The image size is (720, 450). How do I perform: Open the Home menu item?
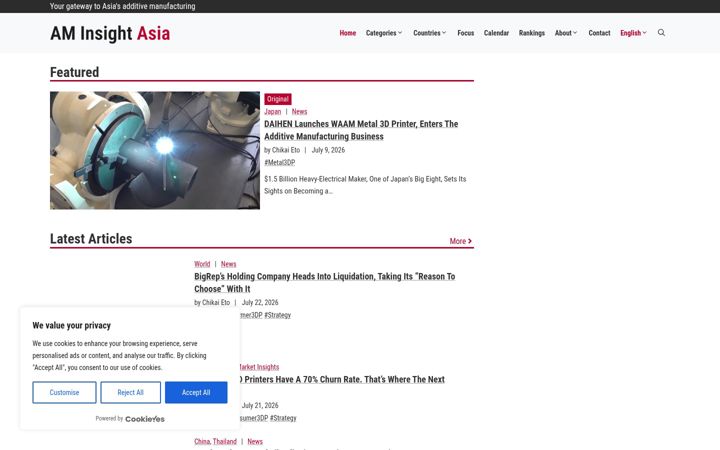pos(348,33)
